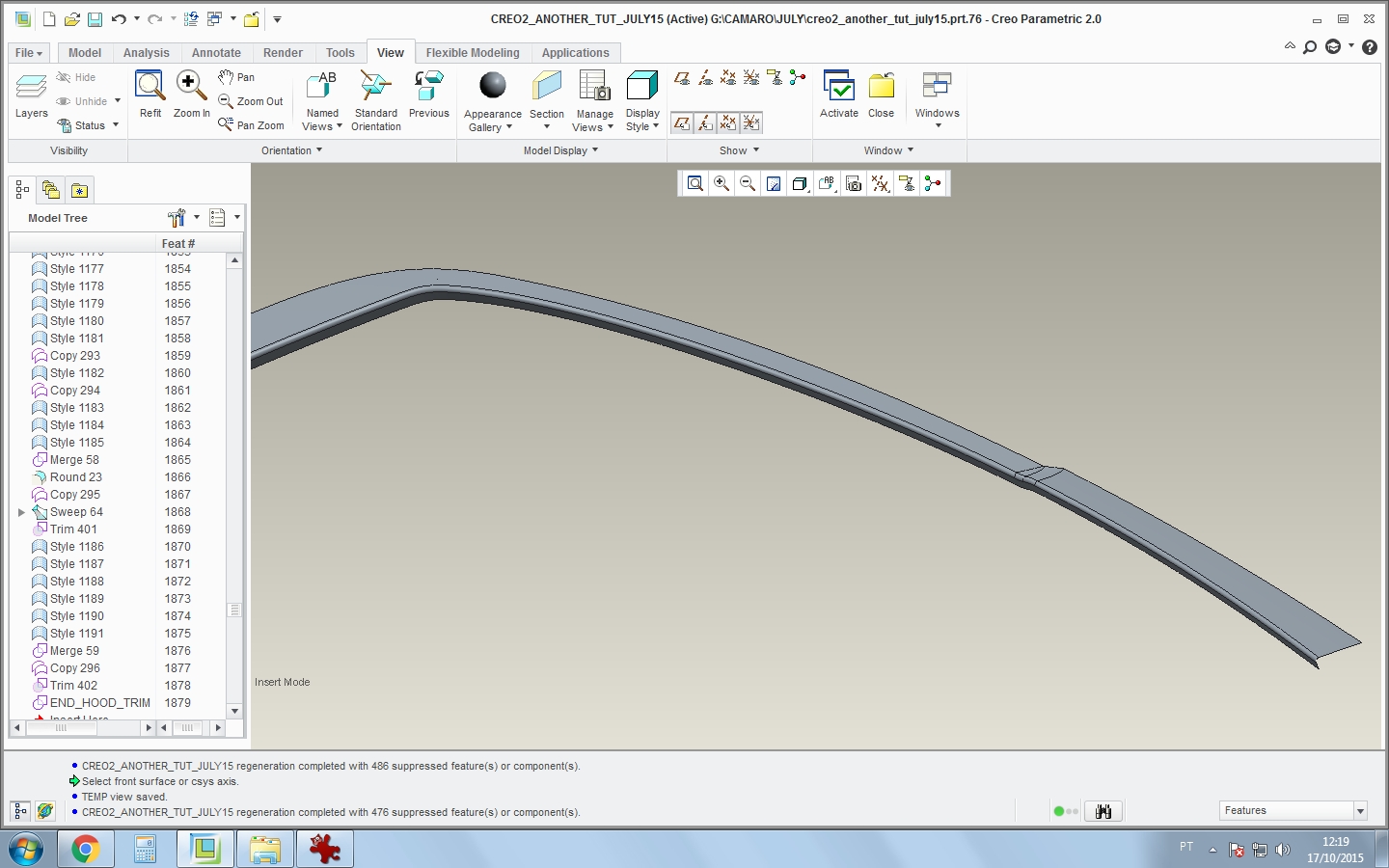Open View Manager camera icon in graphics toolbar
The width and height of the screenshot is (1389, 868).
coord(854,183)
